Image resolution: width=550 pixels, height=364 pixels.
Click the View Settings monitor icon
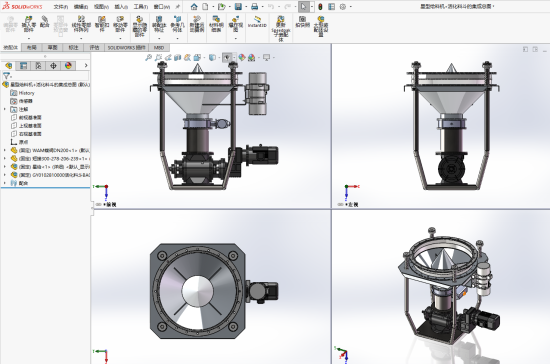click(267, 57)
